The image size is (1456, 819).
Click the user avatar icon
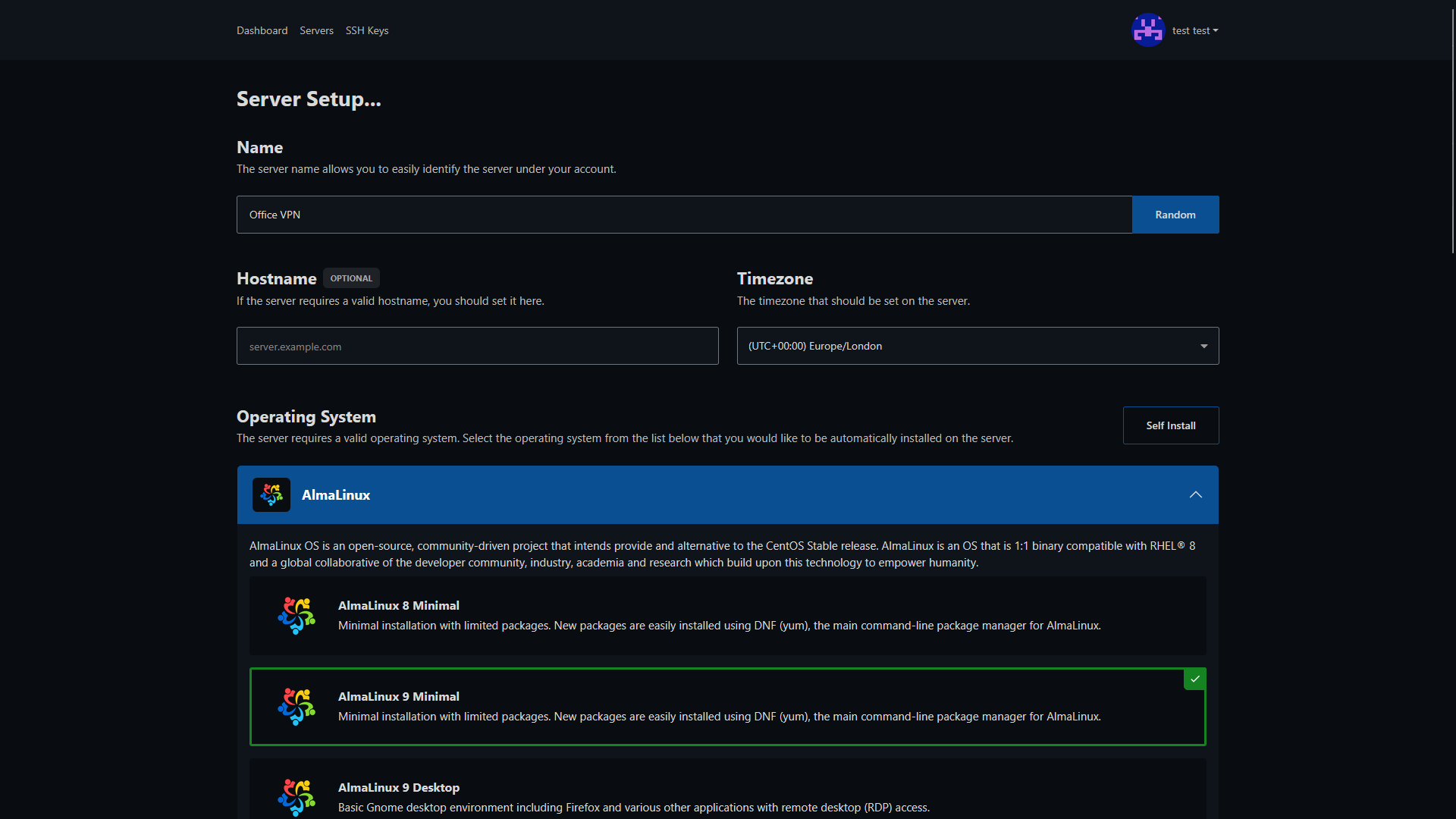click(x=1148, y=30)
